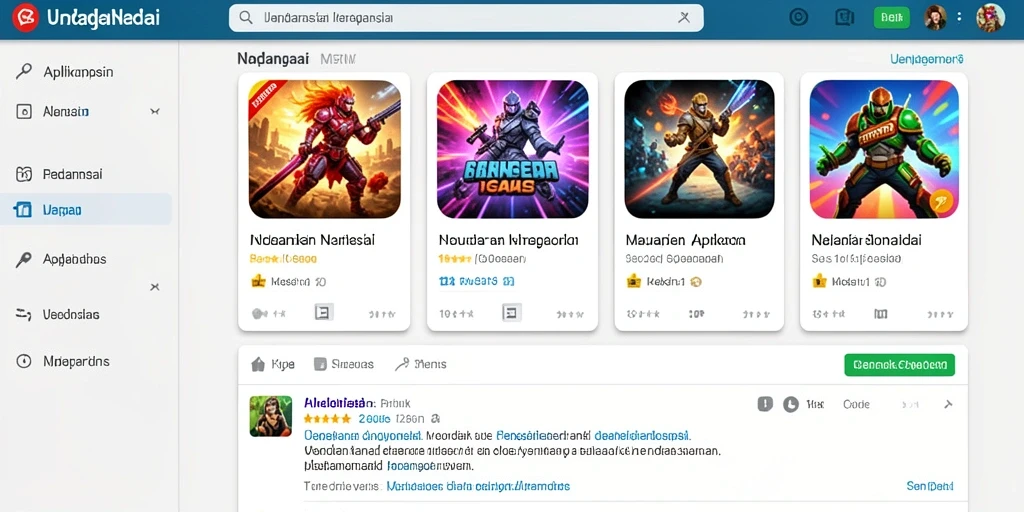Screen dimensions: 1024x512
Task: Click the square list icon in Ndeanlan Nartiesal card
Action: 323,313
